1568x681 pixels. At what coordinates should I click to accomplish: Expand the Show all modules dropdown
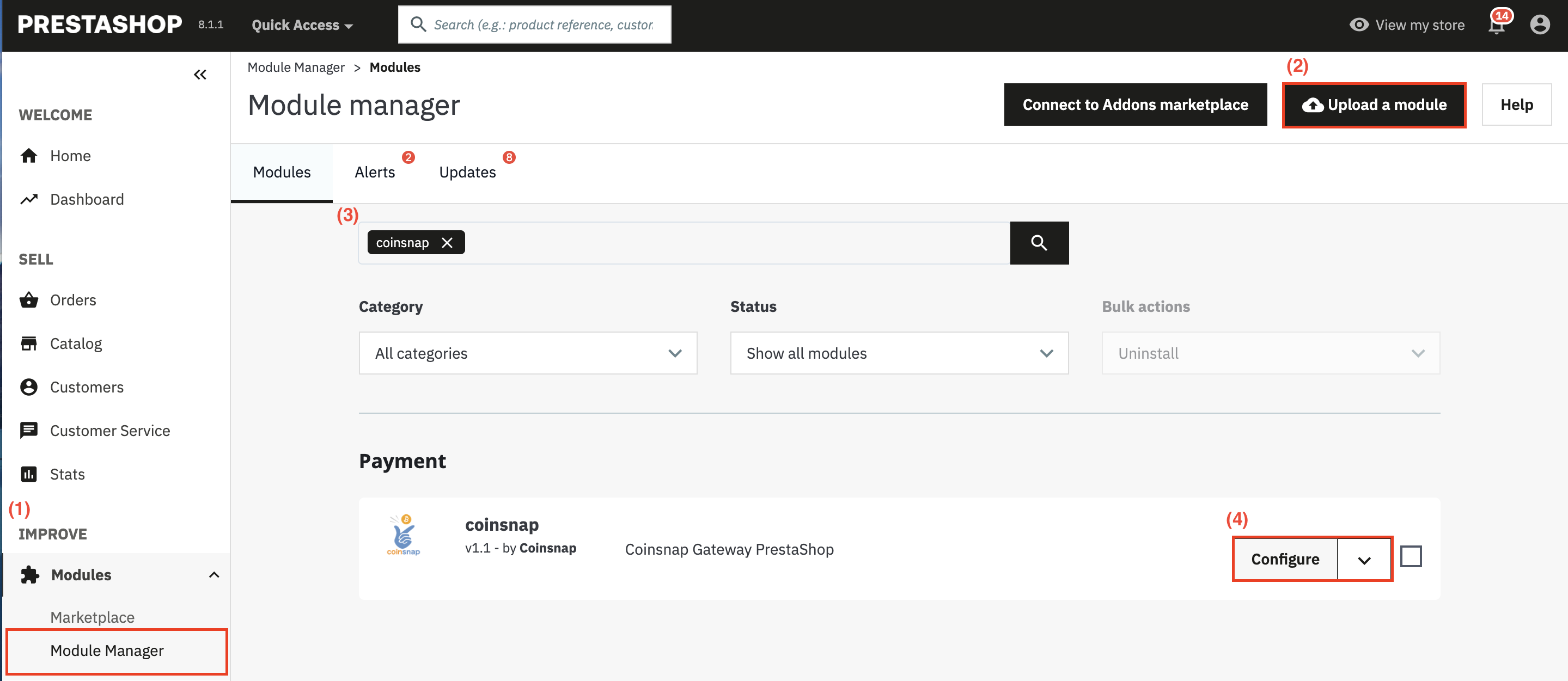[x=899, y=353]
